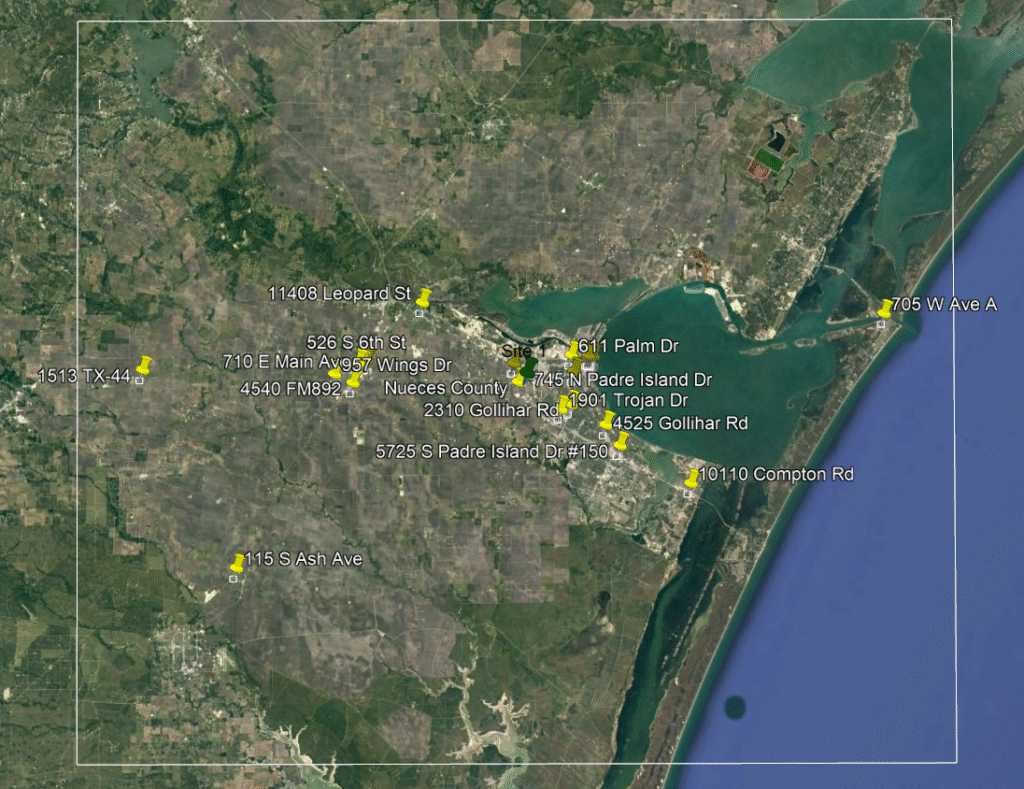The height and width of the screenshot is (789, 1024).
Task: Click the 1513 TX-44 pushpin marker
Action: tap(144, 364)
